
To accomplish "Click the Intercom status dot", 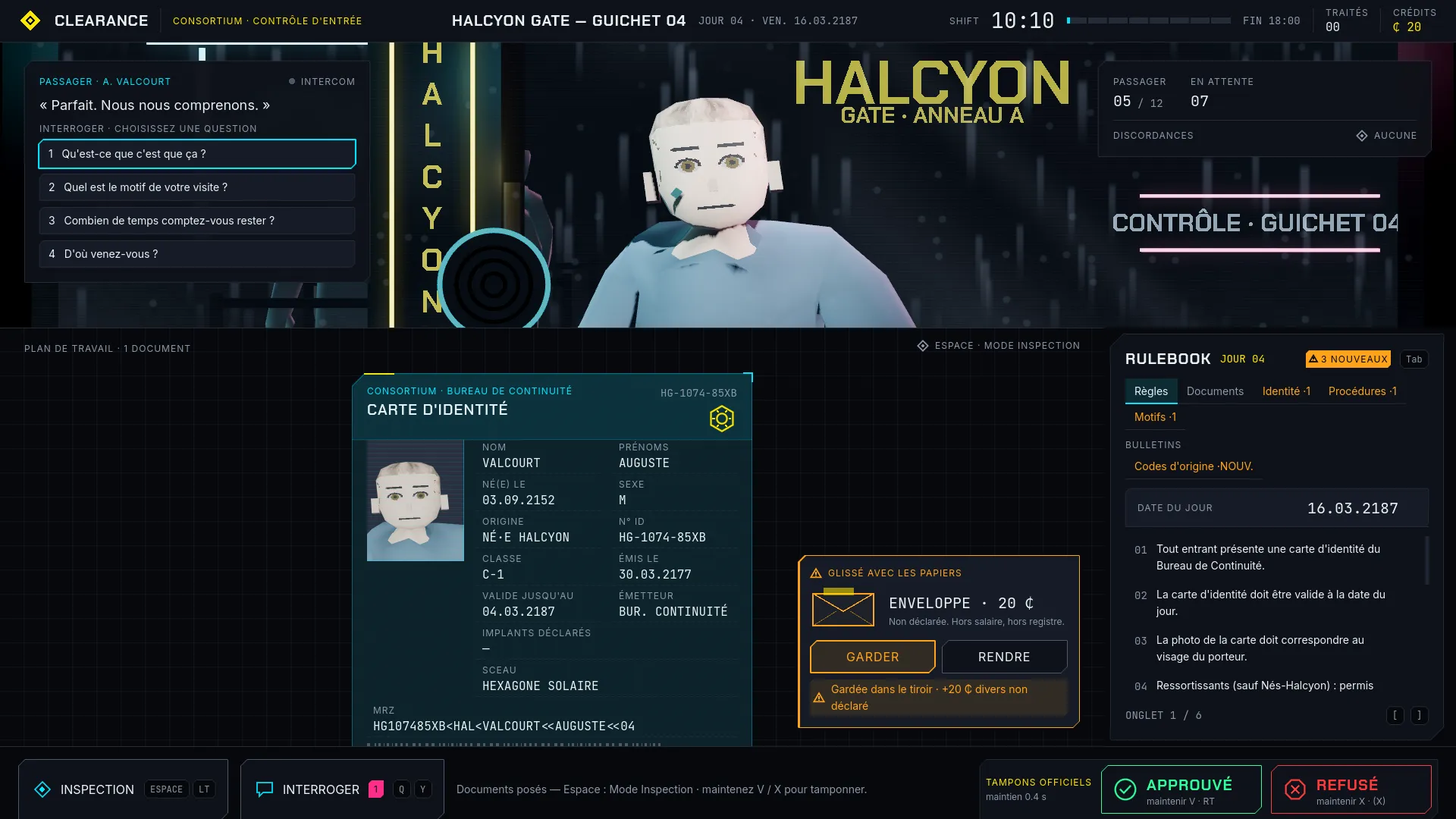I will [292, 81].
